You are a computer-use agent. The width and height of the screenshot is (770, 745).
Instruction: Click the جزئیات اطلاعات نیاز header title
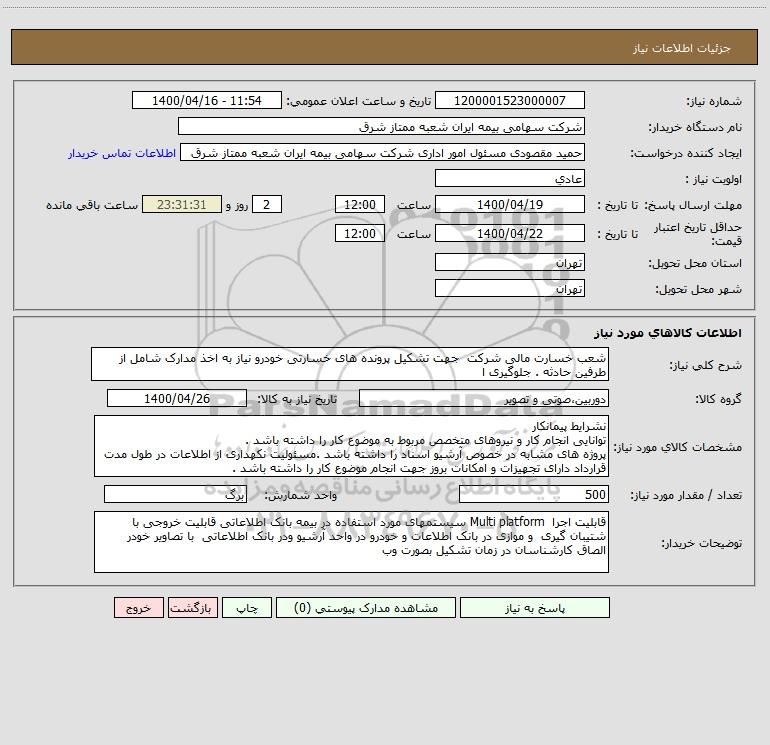coord(682,48)
